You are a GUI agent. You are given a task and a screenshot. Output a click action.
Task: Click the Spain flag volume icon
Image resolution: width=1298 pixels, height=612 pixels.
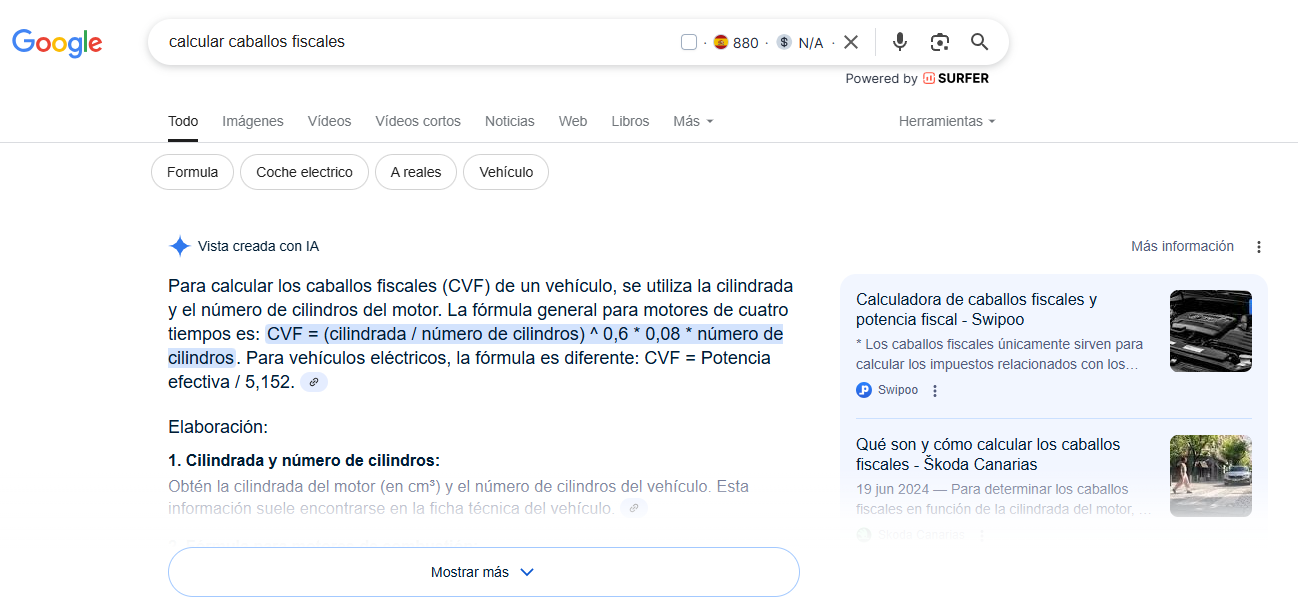point(720,42)
